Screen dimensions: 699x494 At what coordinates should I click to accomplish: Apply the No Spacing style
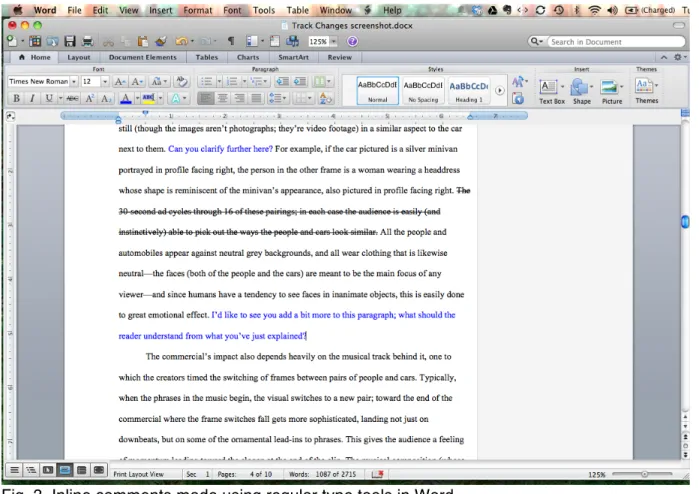tap(423, 91)
